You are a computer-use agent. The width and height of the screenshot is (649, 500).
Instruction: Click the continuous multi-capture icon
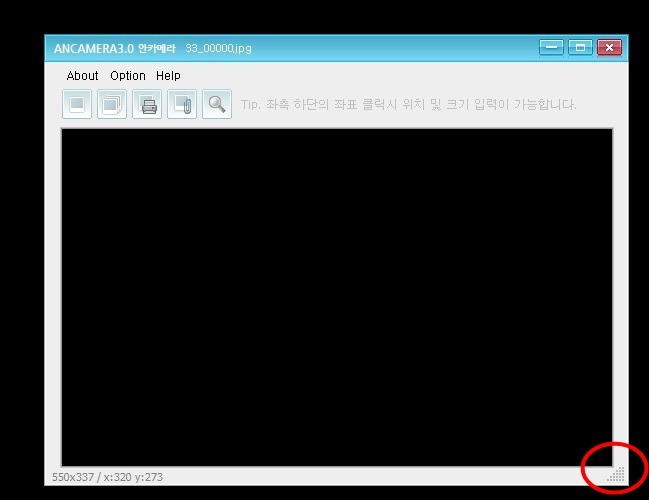(x=112, y=104)
